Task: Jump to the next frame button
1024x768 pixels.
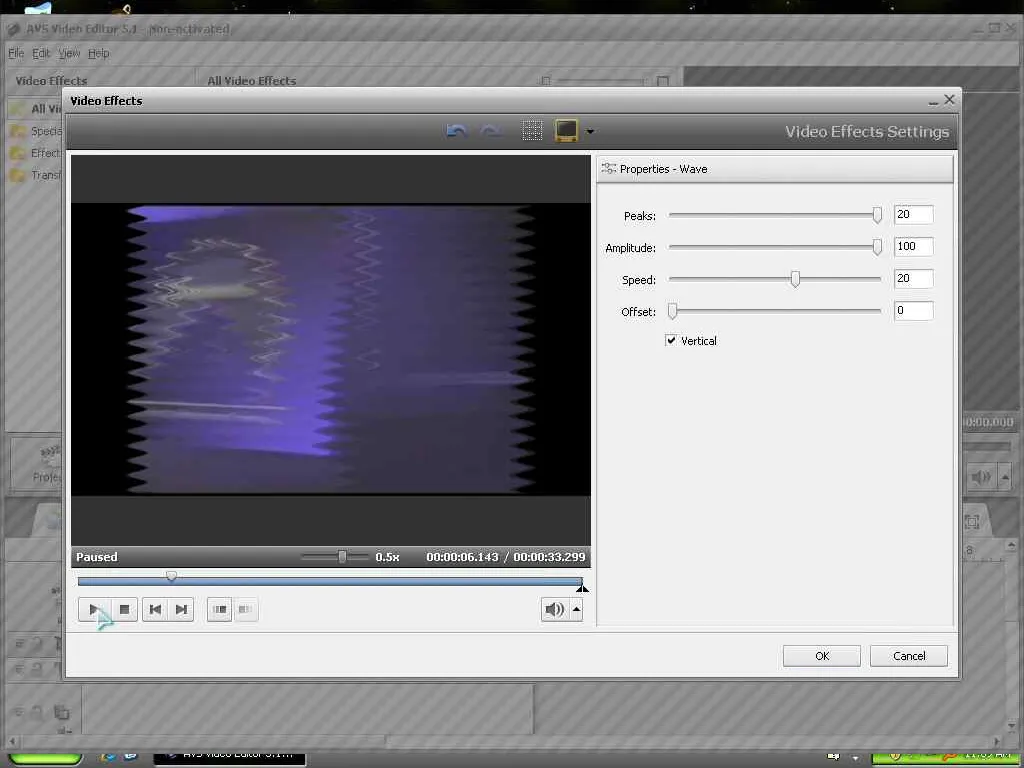Action: tap(181, 609)
